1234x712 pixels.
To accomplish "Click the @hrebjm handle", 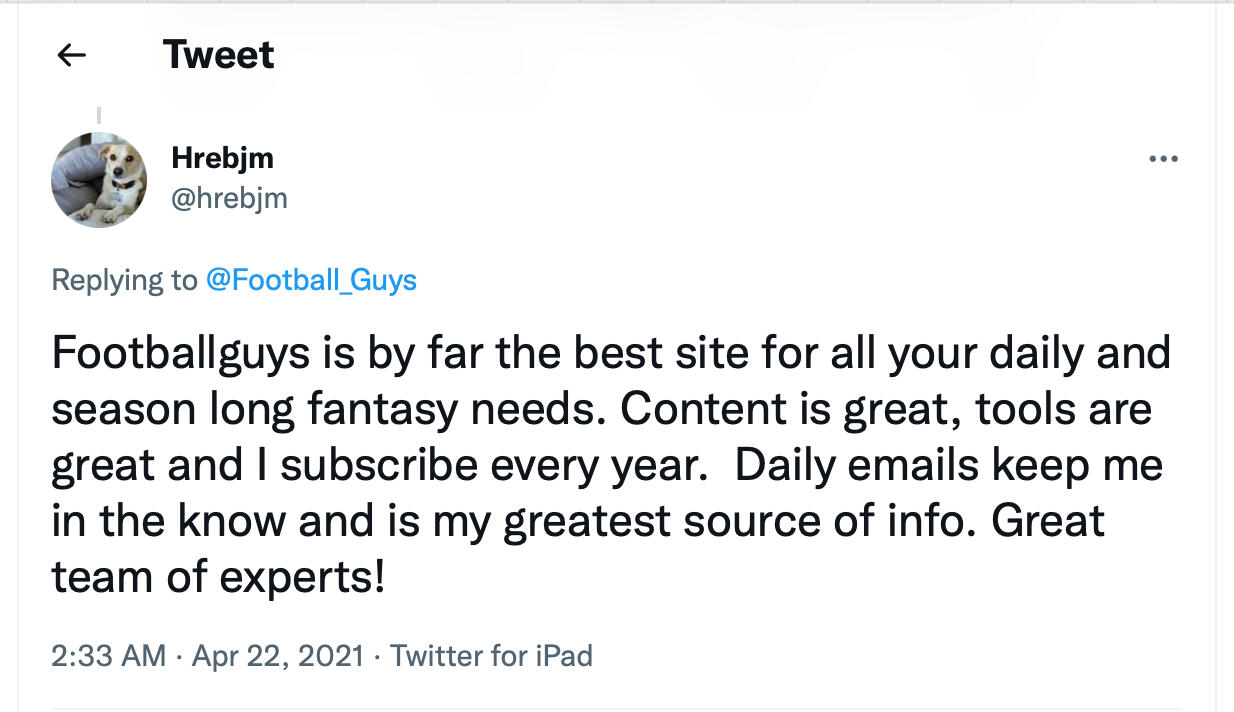I will [229, 198].
